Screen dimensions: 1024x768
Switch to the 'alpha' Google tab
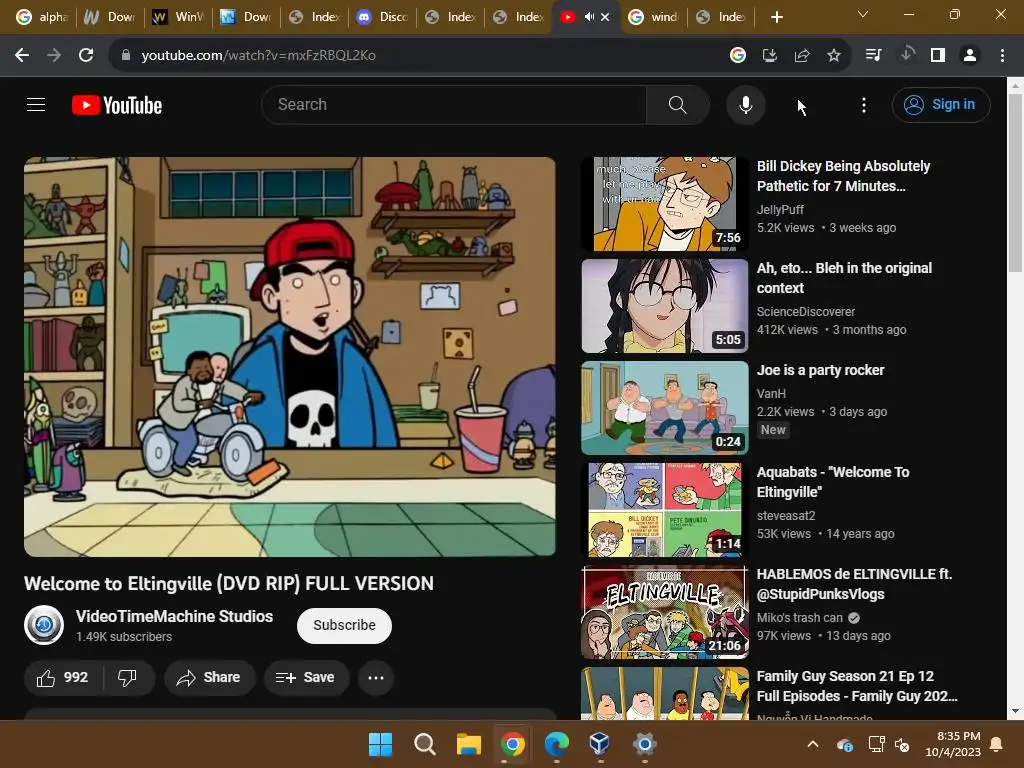42,17
